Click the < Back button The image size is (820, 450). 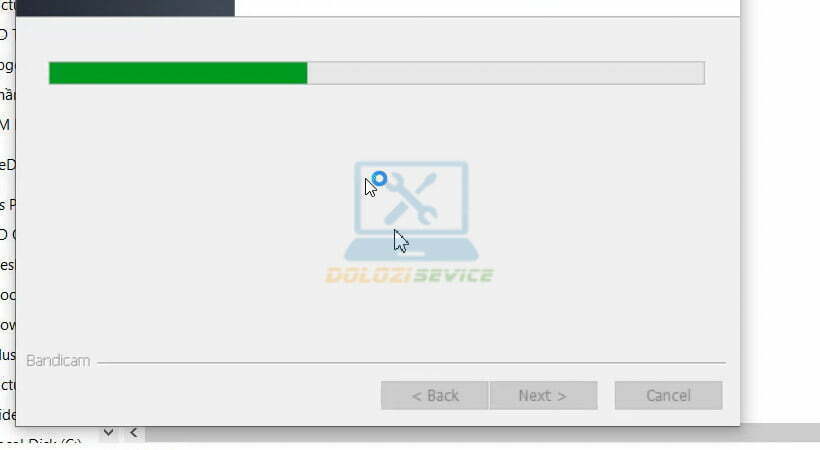click(x=435, y=395)
